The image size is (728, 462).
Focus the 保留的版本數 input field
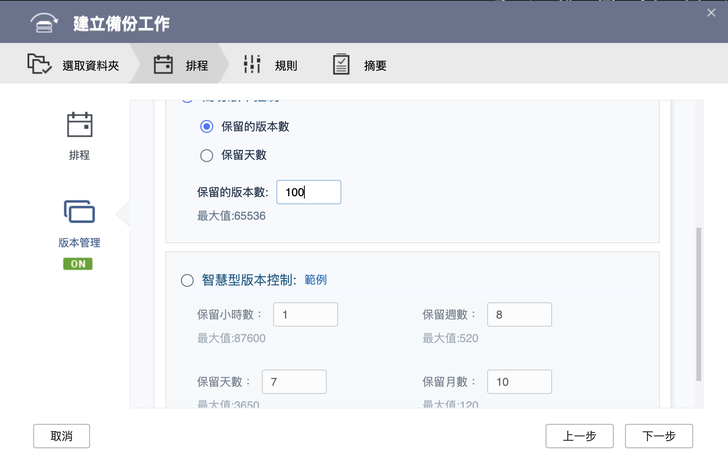click(308, 192)
